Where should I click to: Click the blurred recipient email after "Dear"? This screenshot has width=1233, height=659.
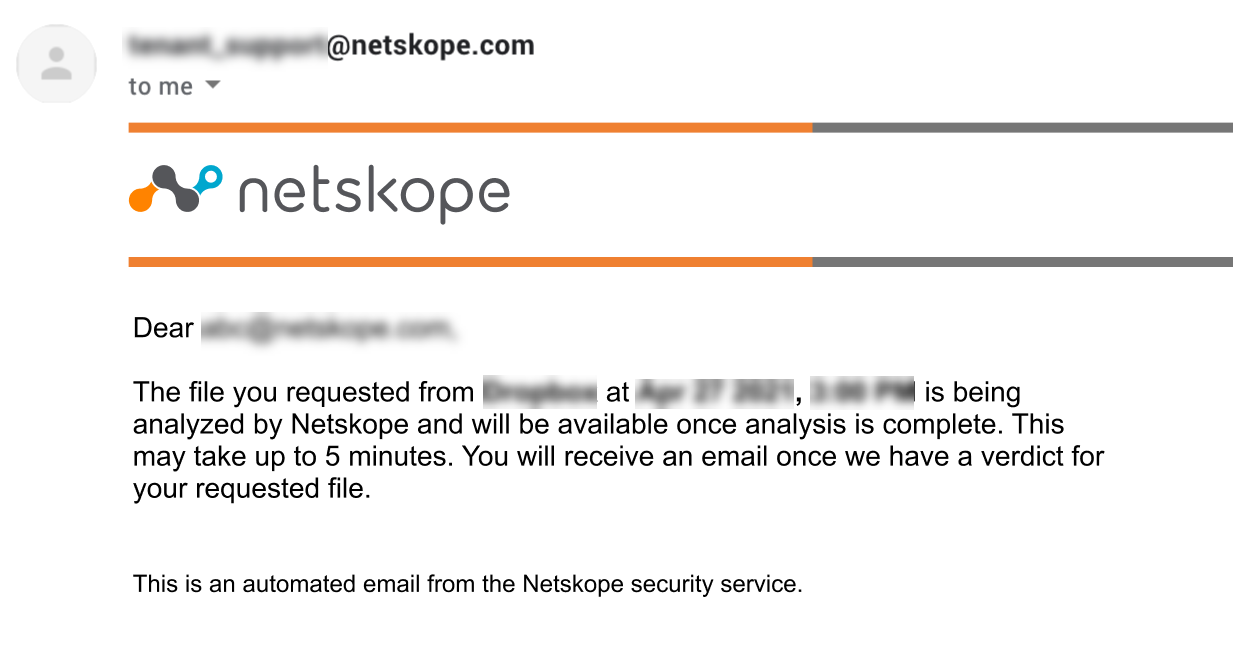[329, 328]
